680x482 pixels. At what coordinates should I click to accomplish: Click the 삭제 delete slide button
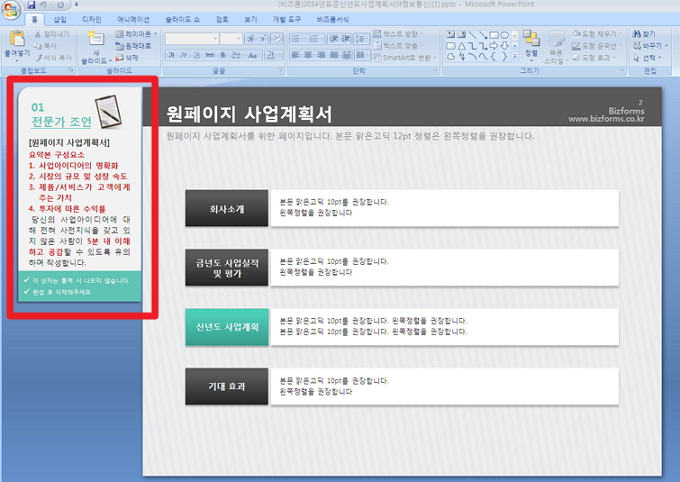click(x=126, y=57)
